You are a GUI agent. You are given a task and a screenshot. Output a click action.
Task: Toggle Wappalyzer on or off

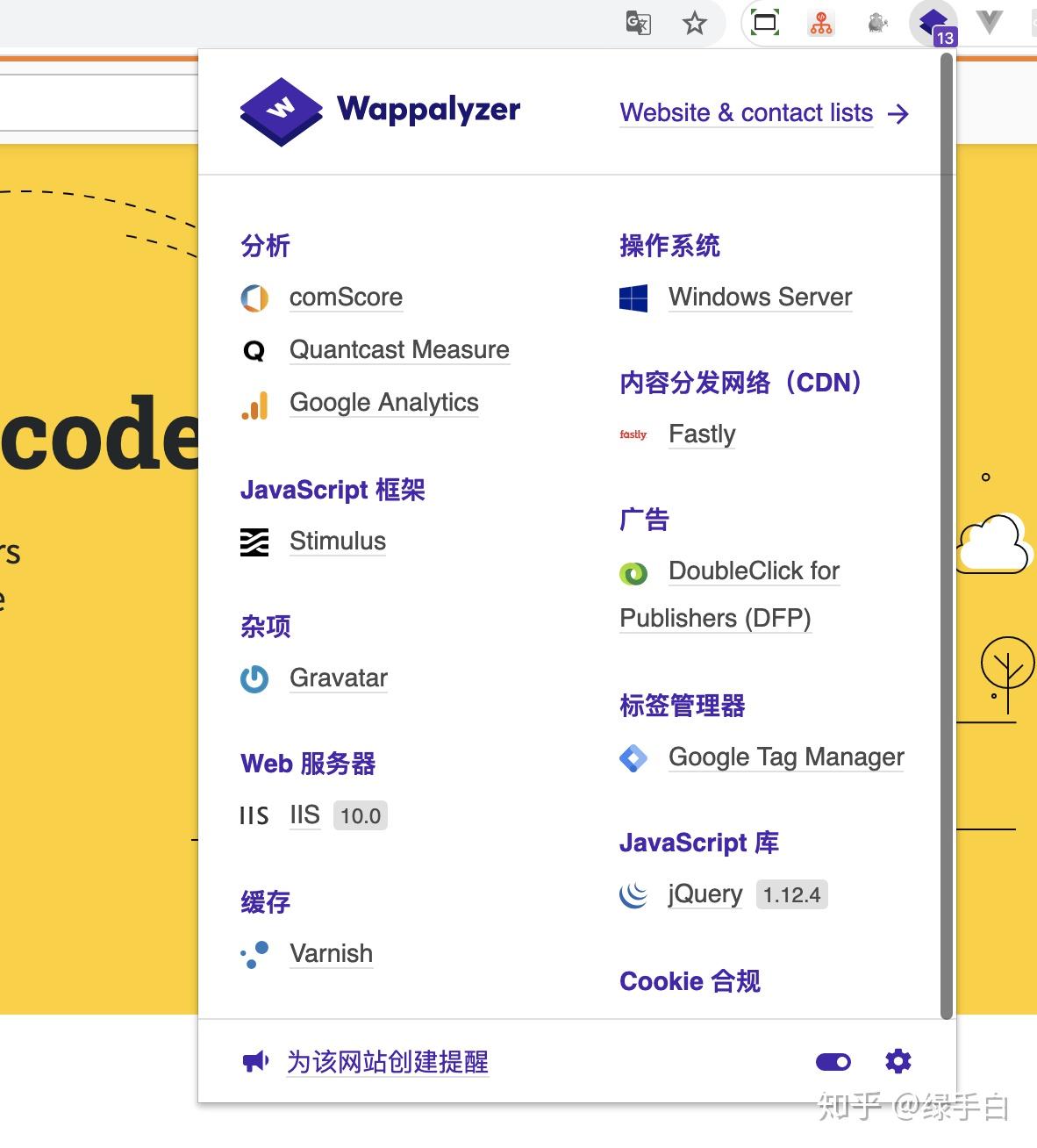tap(833, 1062)
